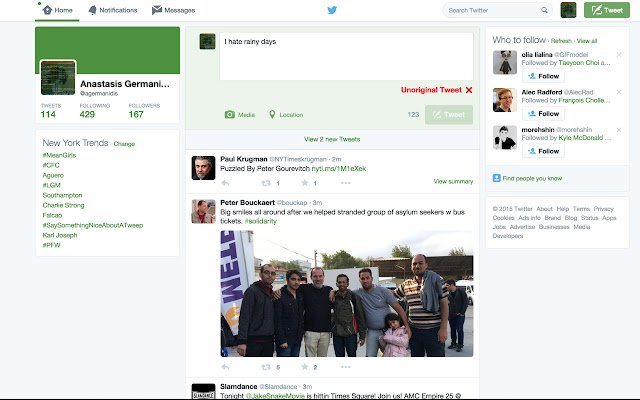Open the Karl Joseph trend
The height and width of the screenshot is (400, 640).
tap(60, 235)
